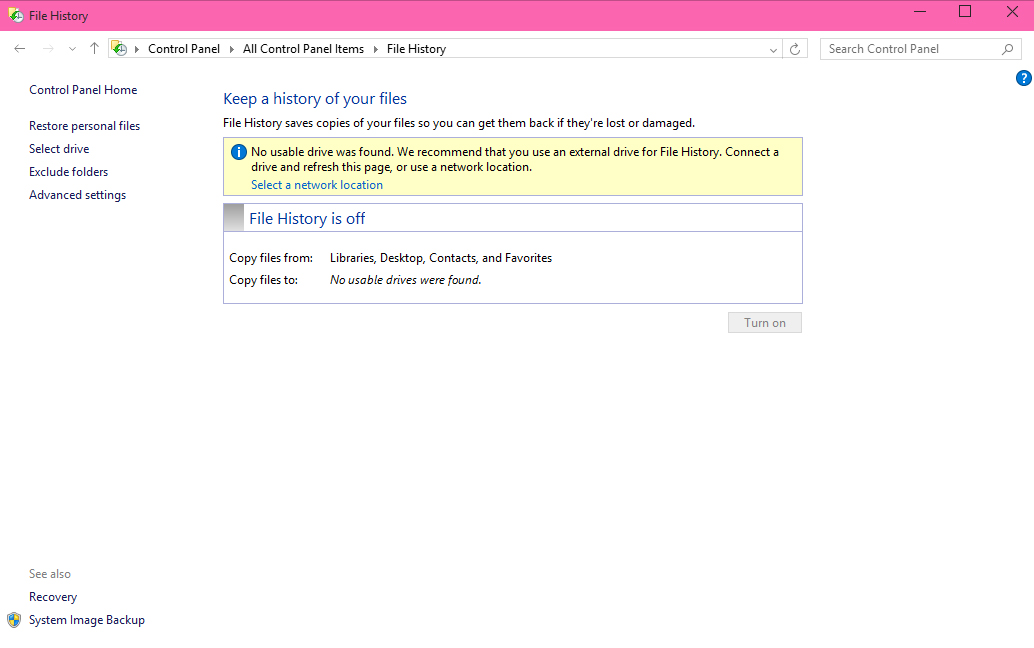The image size is (1034, 648).
Task: Open Control Panel Home link
Action: click(83, 90)
